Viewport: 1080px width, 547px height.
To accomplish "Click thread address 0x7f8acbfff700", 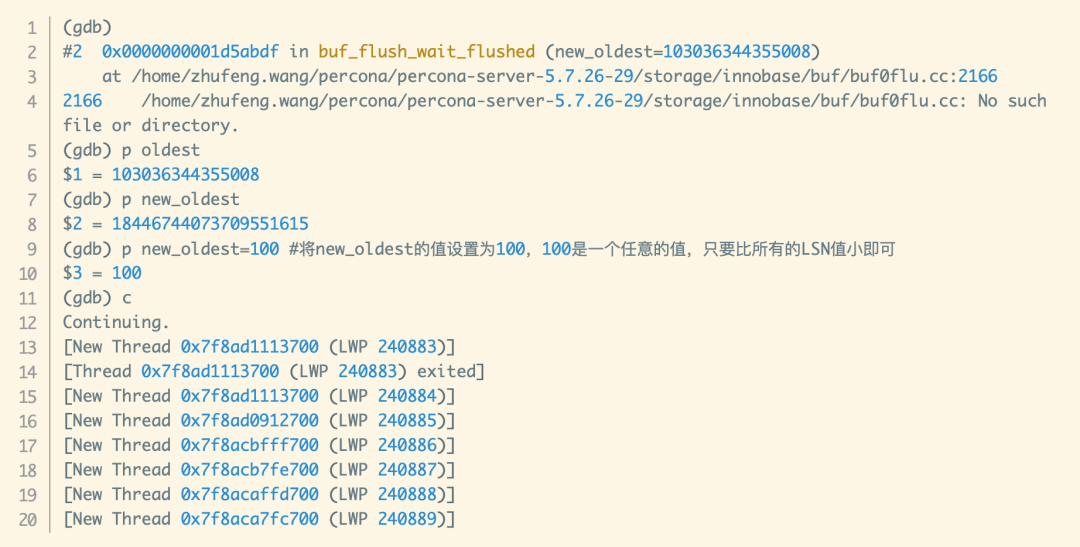I will 249,446.
